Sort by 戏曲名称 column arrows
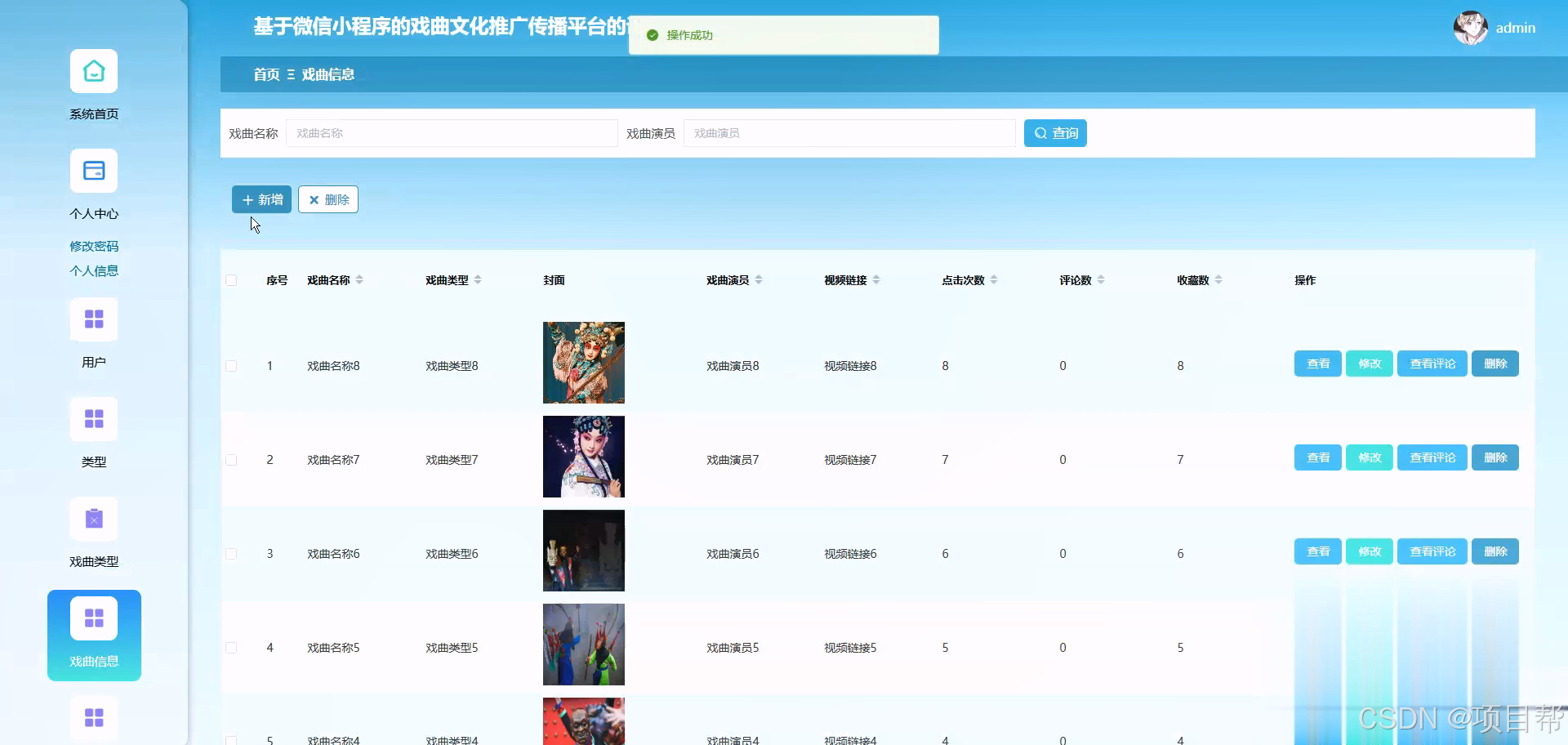This screenshot has height=745, width=1568. pyautogui.click(x=359, y=279)
